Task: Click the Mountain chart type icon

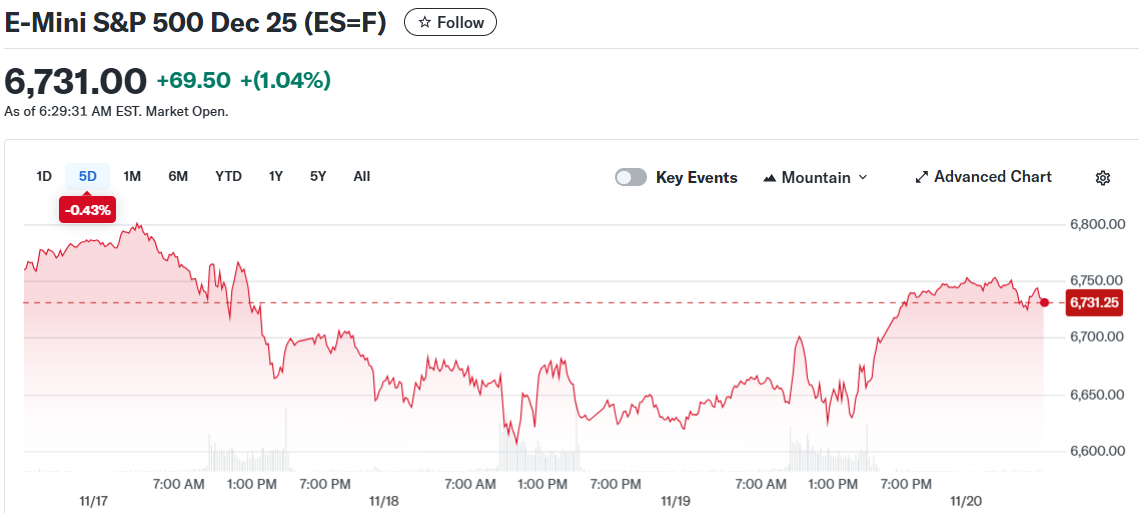Action: 770,178
